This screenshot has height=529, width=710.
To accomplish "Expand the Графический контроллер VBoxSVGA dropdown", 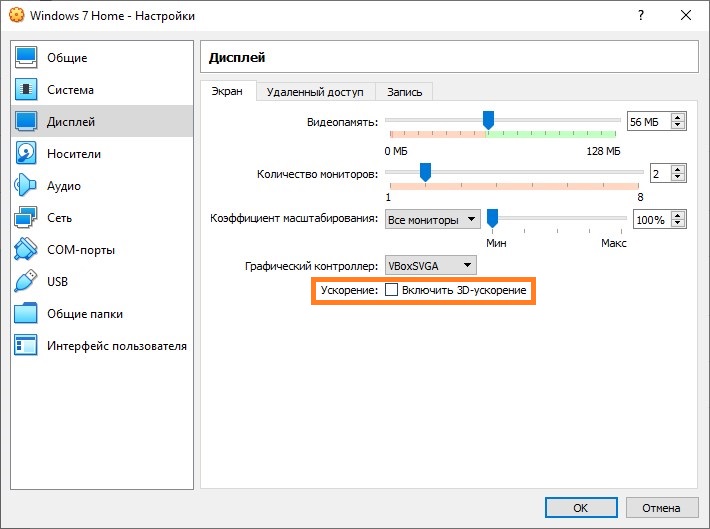I will pyautogui.click(x=431, y=266).
